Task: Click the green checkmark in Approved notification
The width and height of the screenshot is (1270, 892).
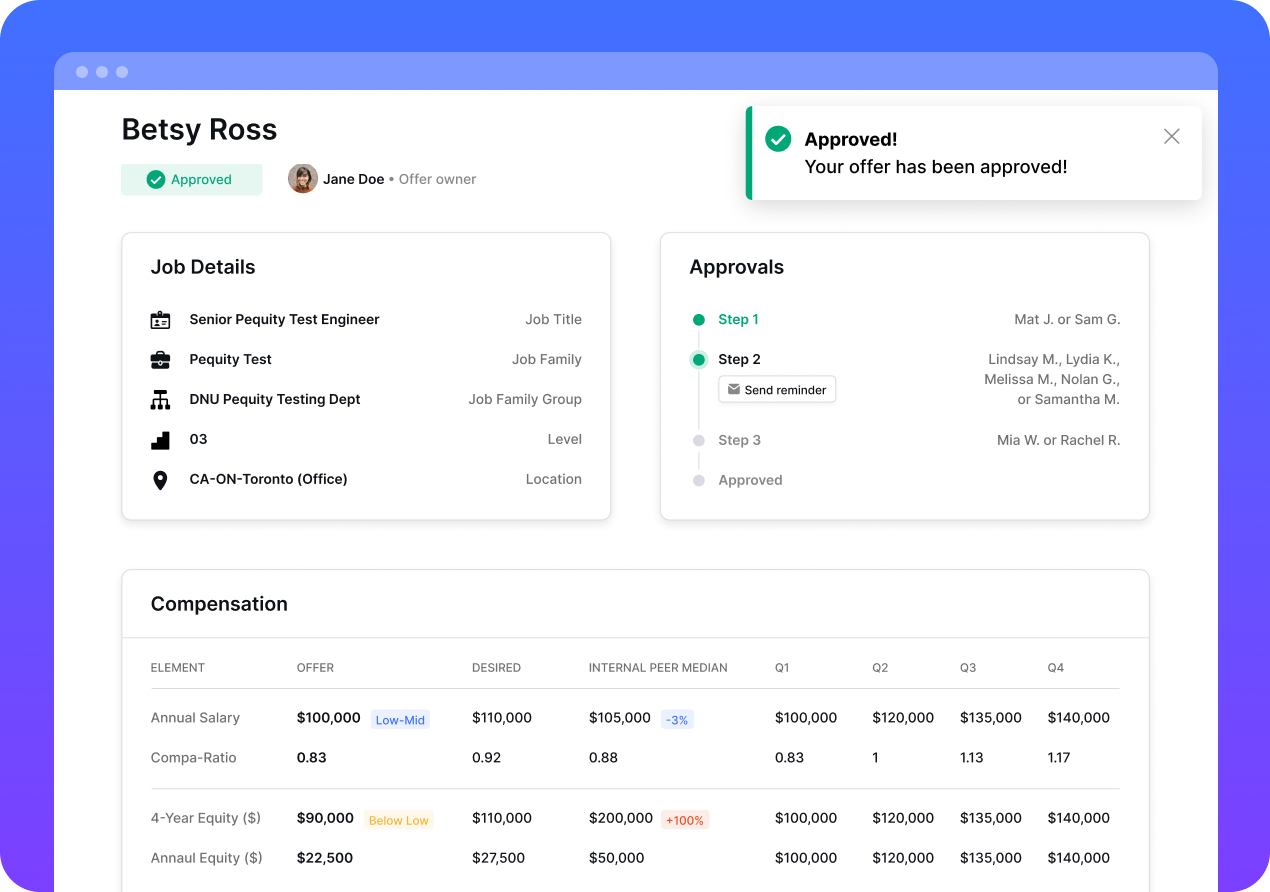Action: coord(778,139)
